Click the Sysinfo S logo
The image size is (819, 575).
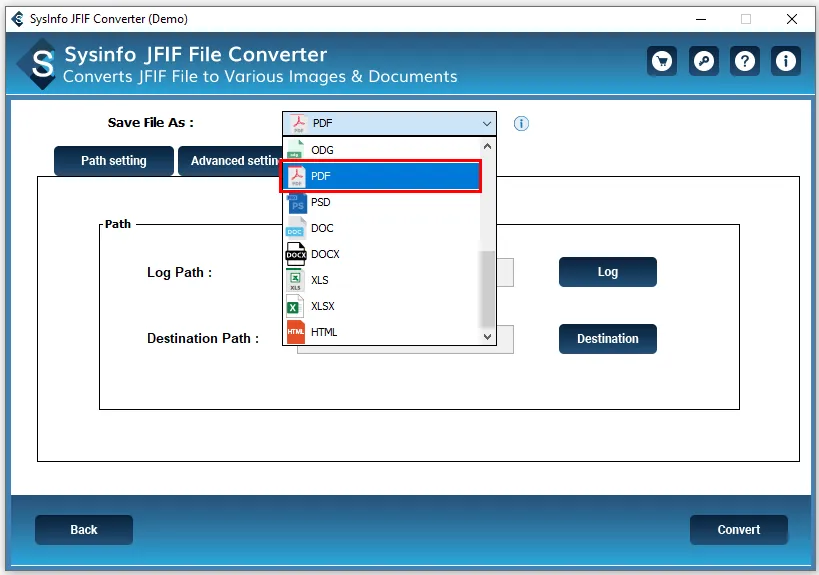(x=38, y=64)
